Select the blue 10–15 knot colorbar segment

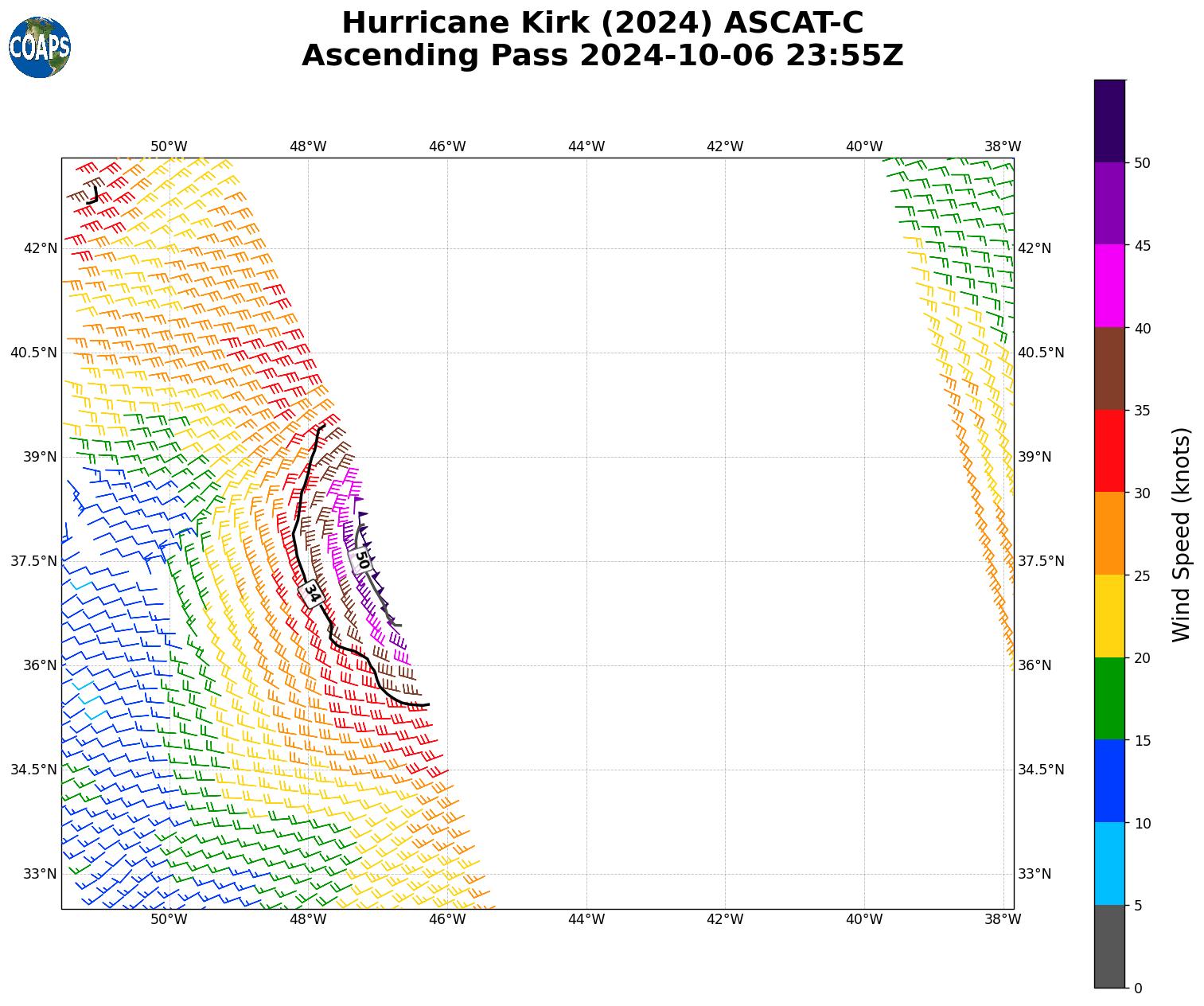pos(1109,781)
